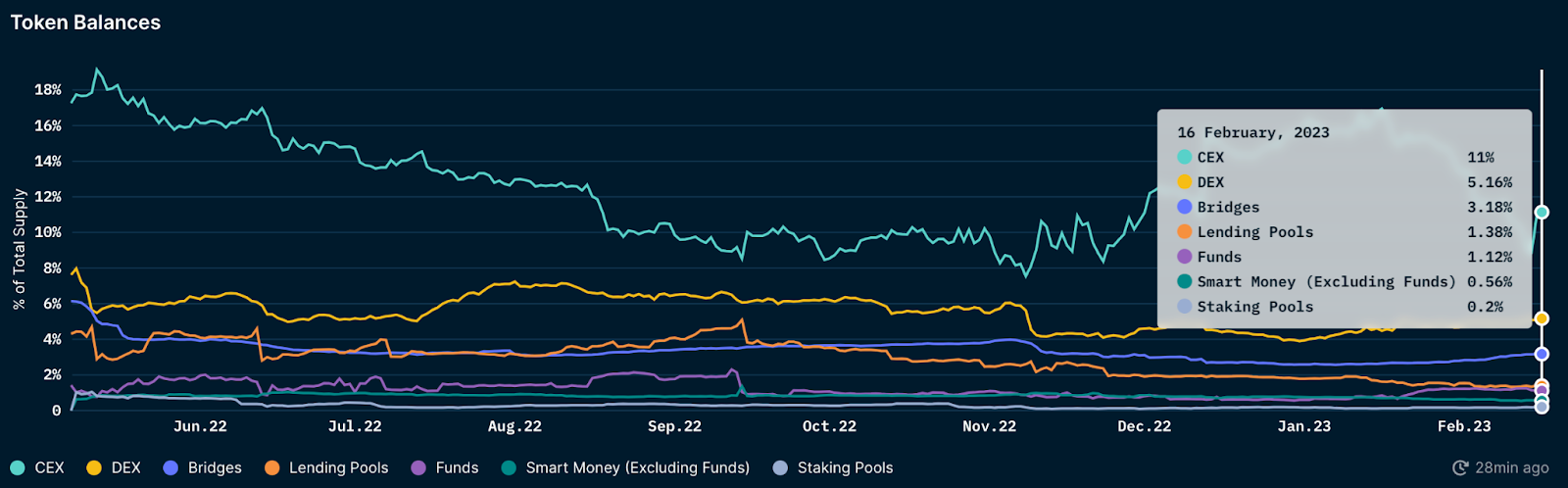Click the purple Funds dot in tooltip
1568x488 pixels.
(1185, 257)
